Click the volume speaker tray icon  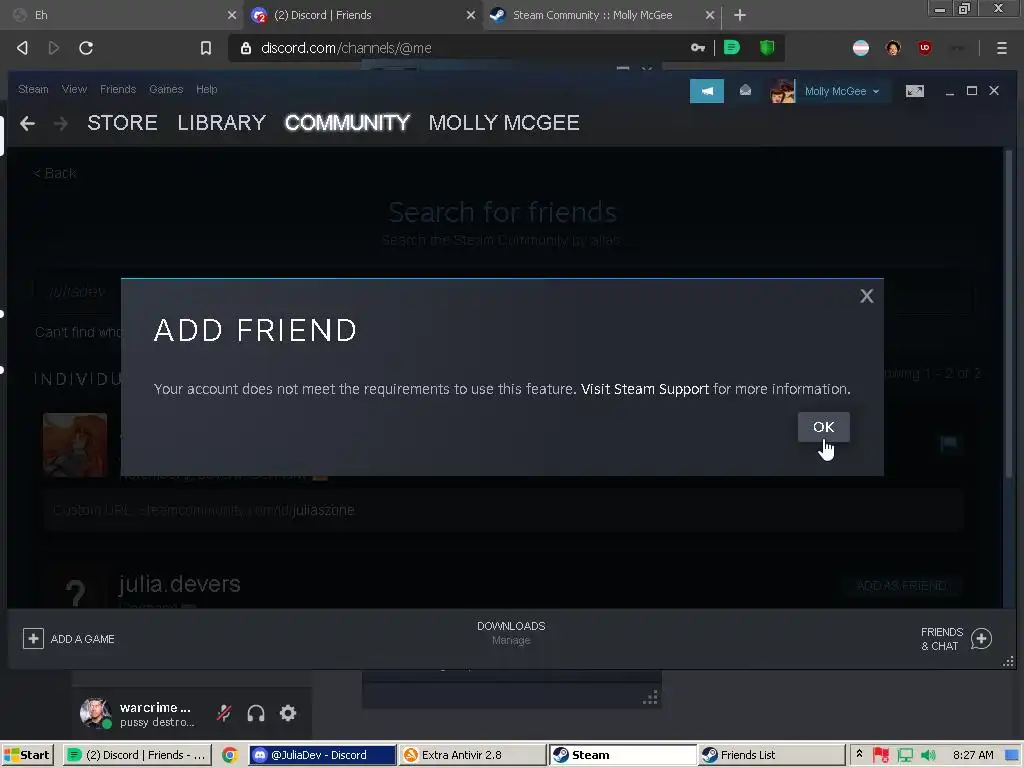click(x=928, y=755)
